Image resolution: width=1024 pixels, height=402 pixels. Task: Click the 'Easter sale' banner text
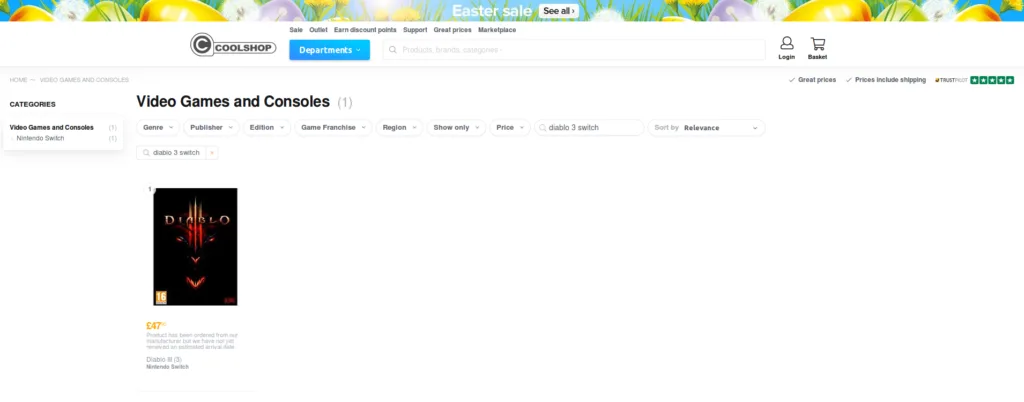tap(492, 11)
